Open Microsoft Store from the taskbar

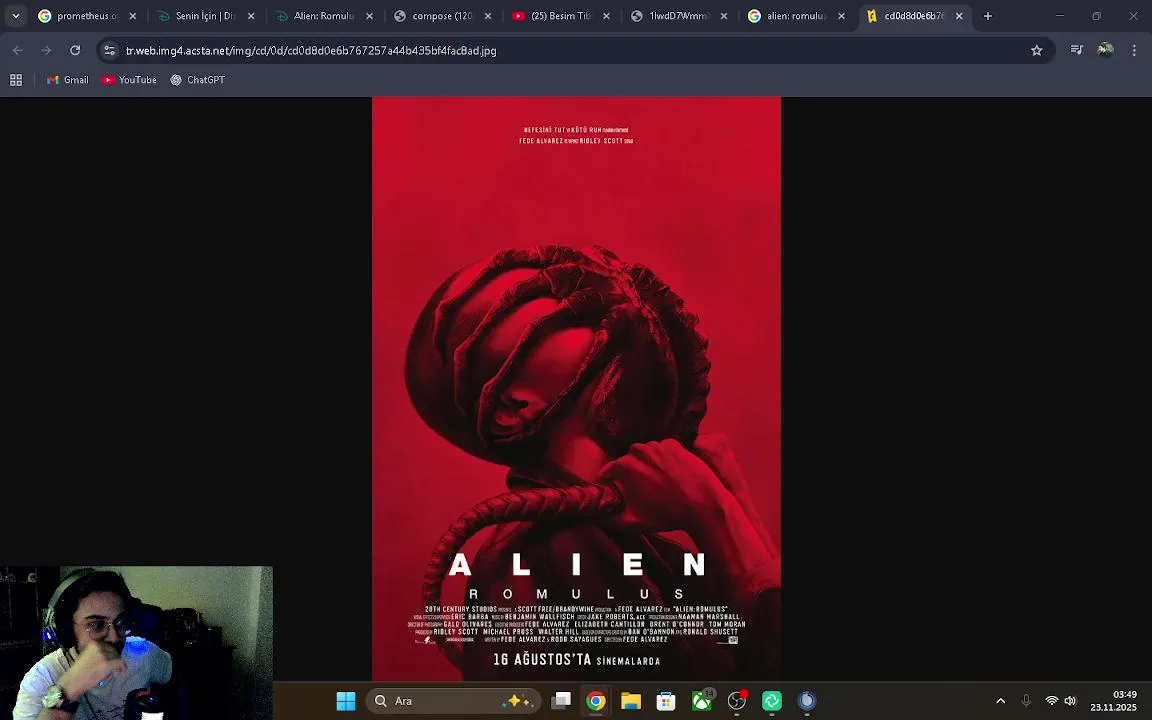(666, 701)
